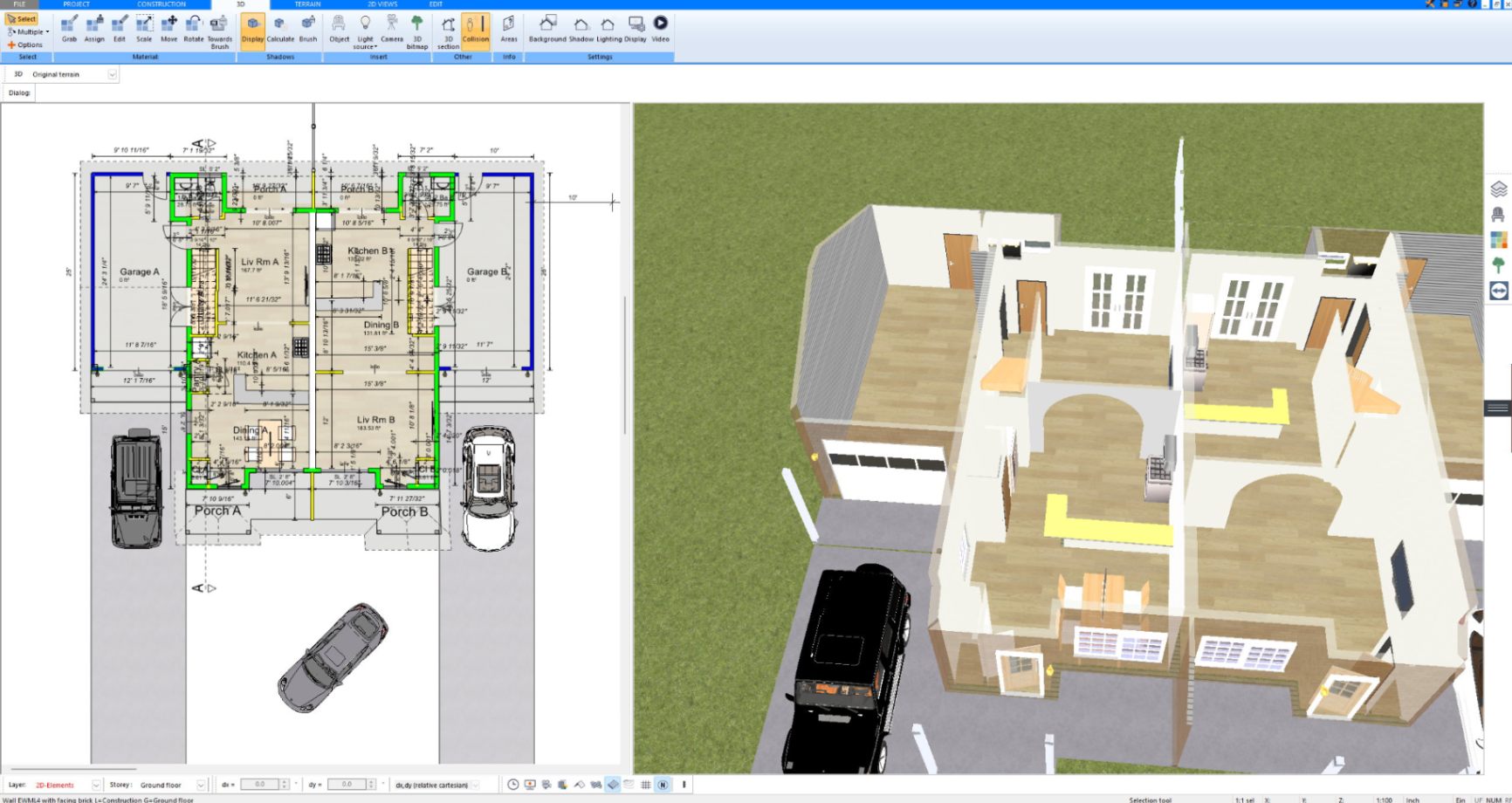Click the Calculate shadows icon
This screenshot has height=803, width=1512.
tap(280, 29)
